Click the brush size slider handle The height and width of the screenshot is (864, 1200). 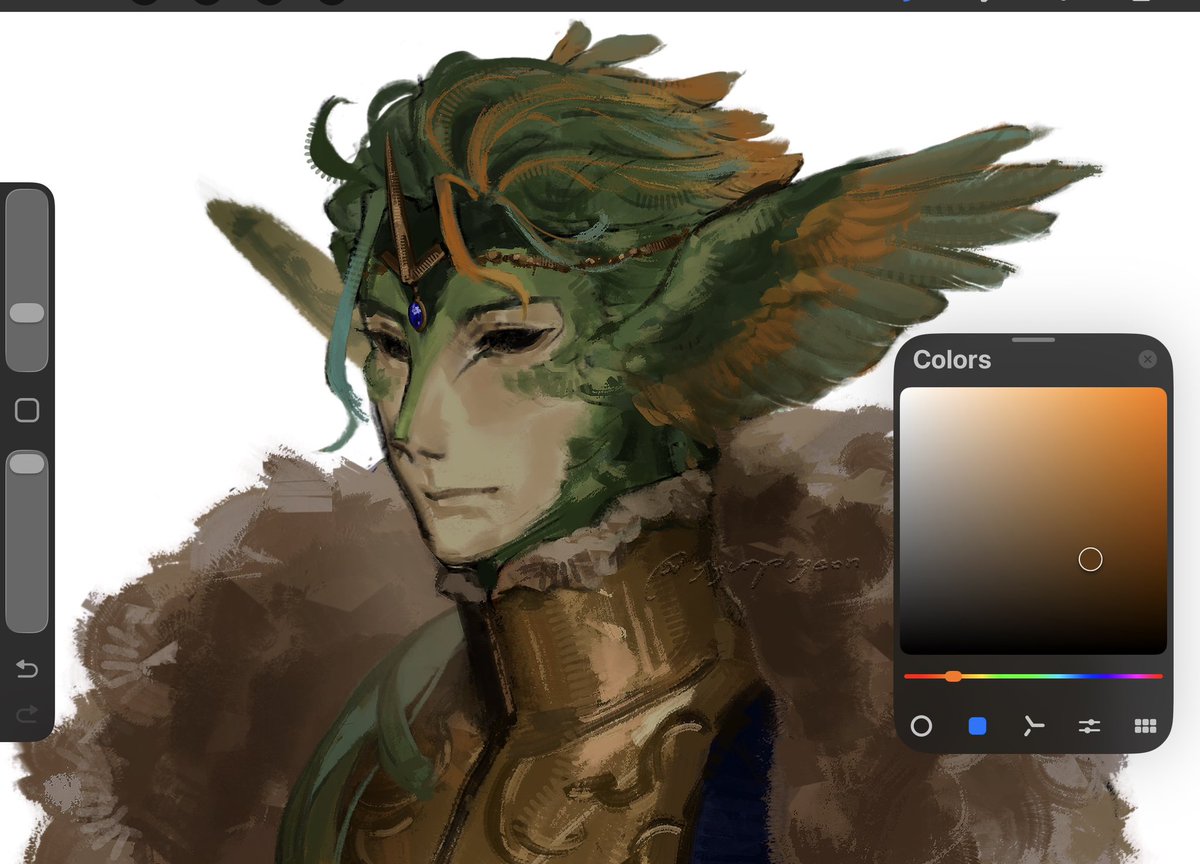[27, 313]
